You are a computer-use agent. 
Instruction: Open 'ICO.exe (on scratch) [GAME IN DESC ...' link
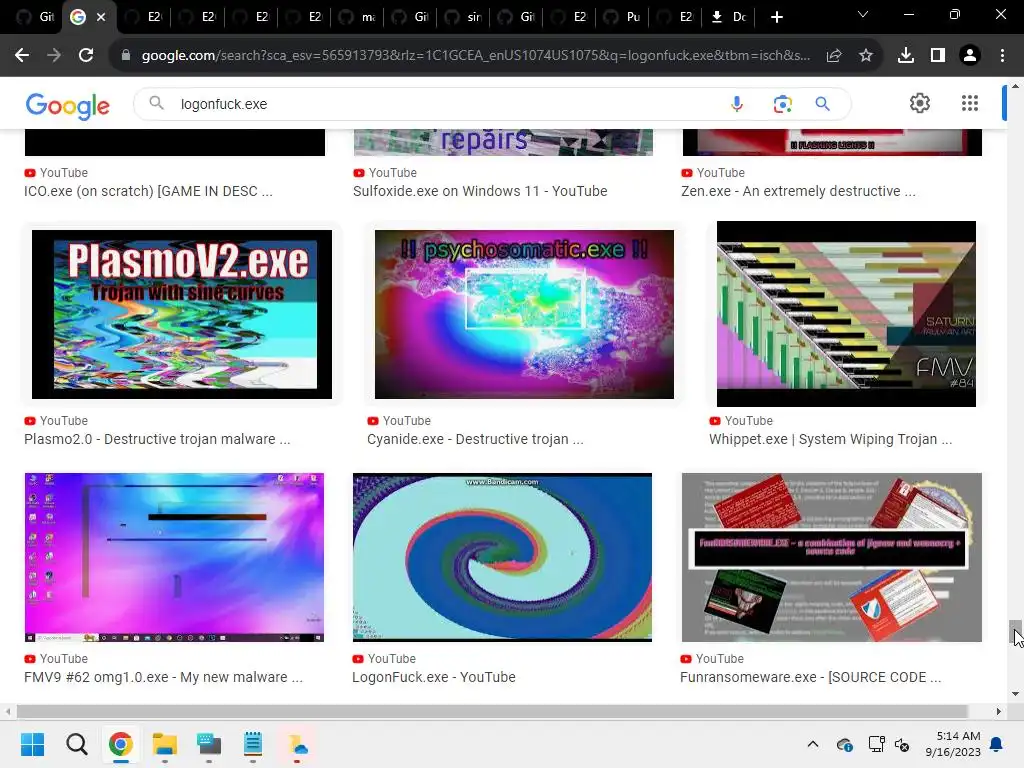coord(148,191)
